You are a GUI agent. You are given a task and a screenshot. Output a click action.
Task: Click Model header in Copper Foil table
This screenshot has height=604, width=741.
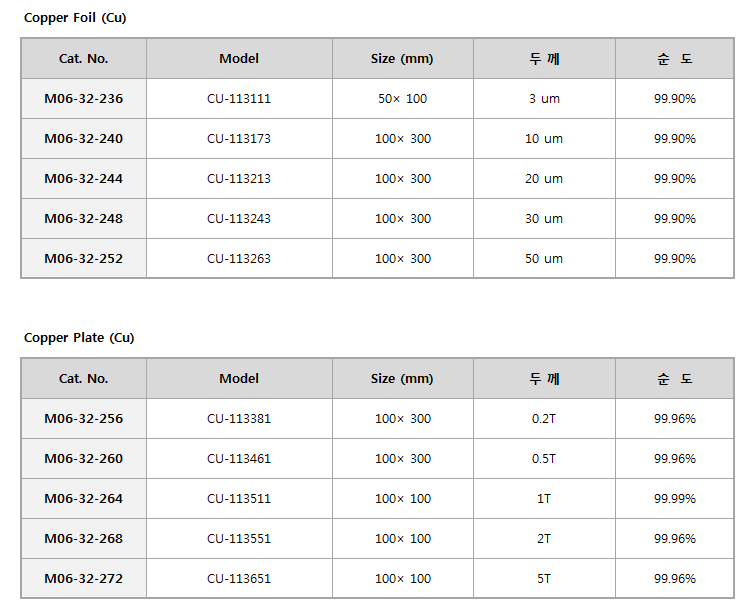[x=239, y=59]
